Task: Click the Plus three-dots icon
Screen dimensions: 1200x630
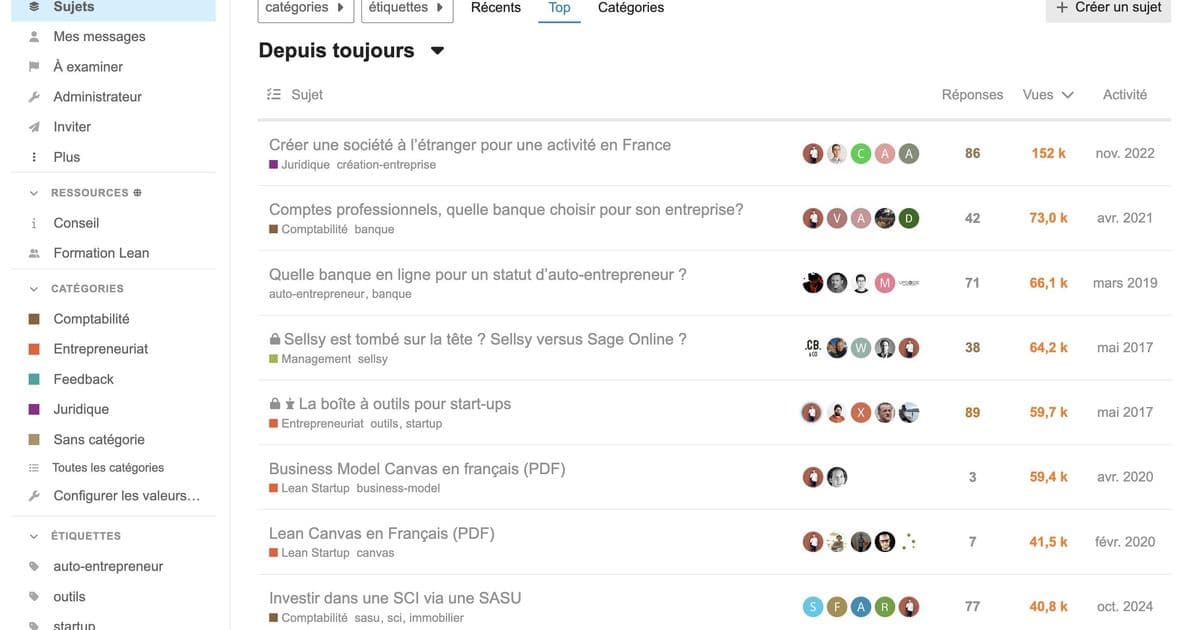Action: (34, 157)
